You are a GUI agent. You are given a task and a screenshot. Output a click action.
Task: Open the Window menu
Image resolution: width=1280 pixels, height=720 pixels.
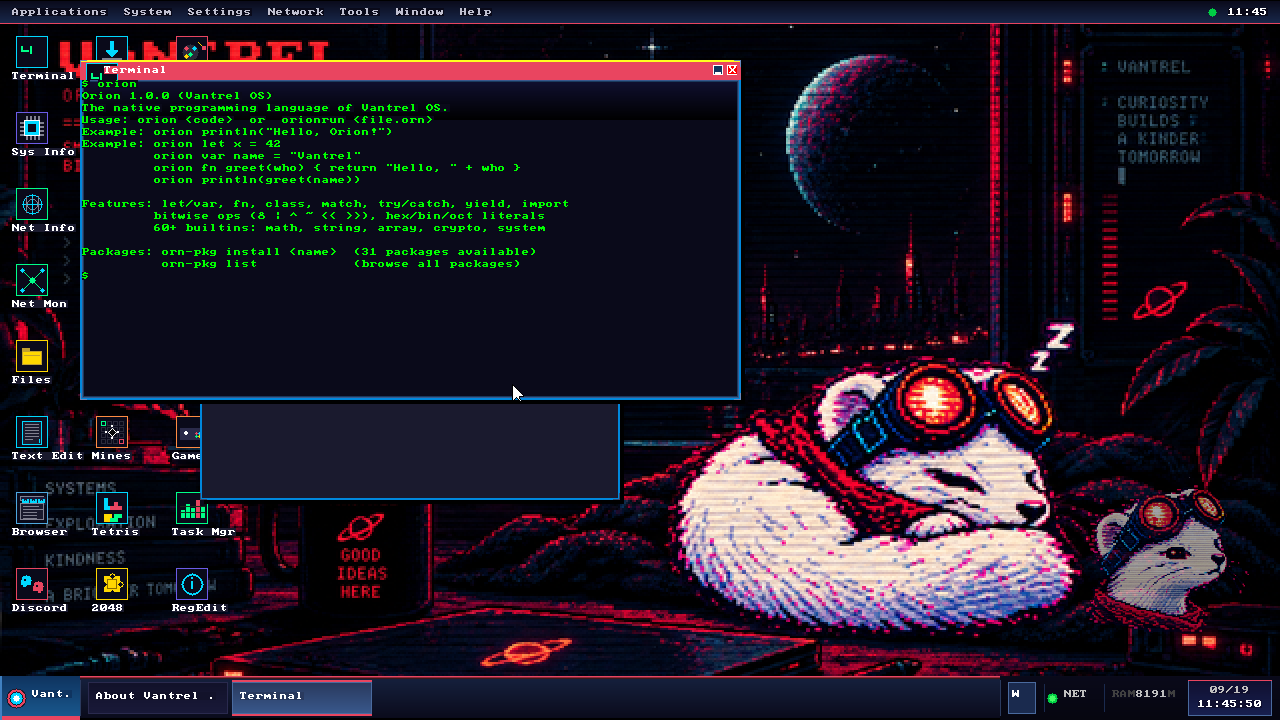click(419, 12)
